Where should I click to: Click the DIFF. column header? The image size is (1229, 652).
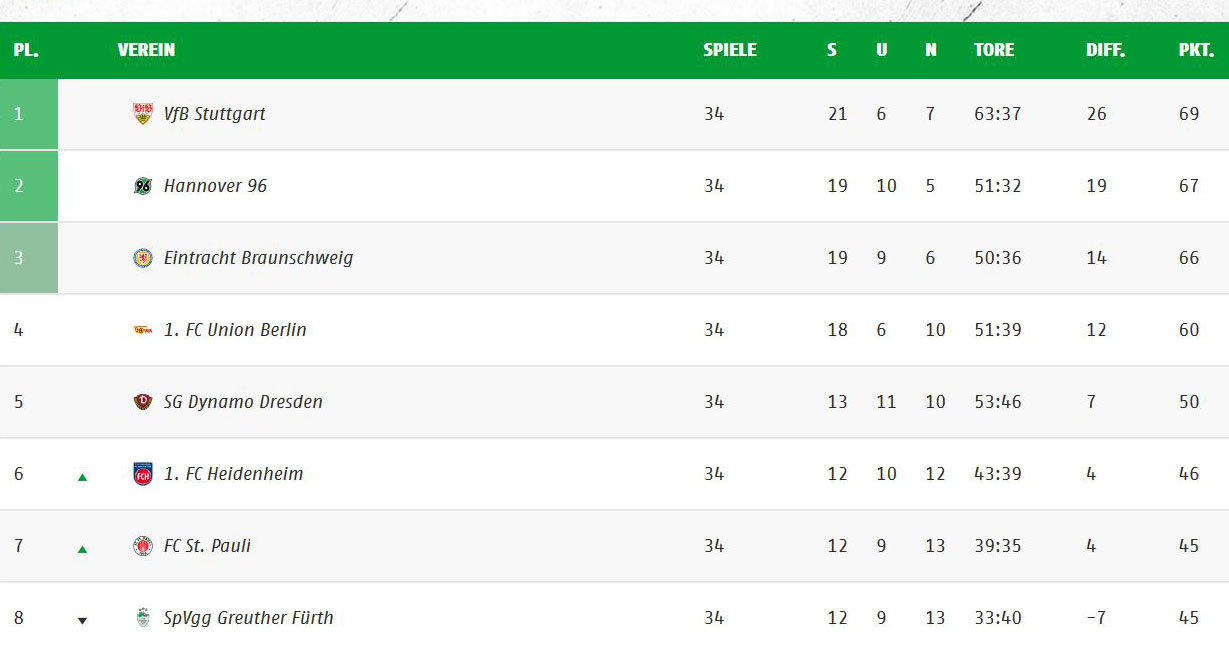point(1106,50)
